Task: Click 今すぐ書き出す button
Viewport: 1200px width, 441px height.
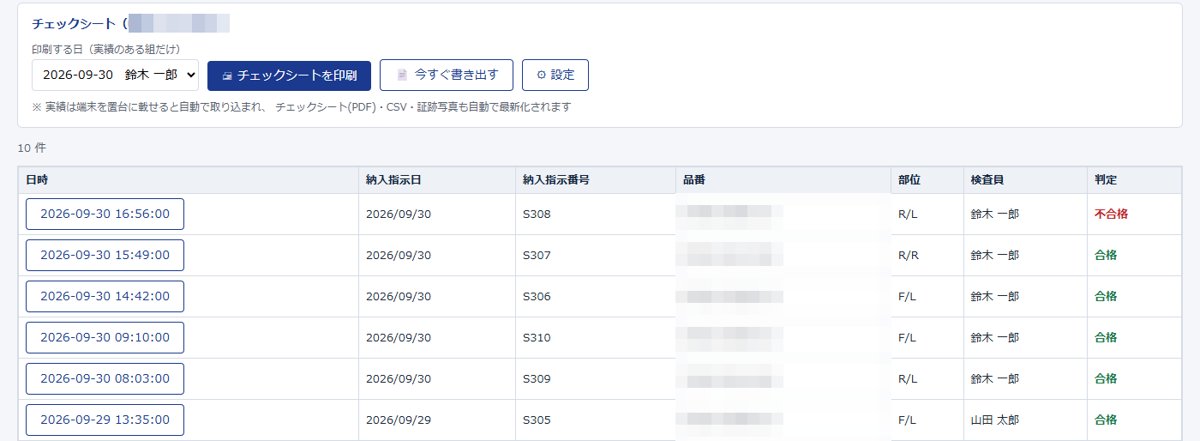Action: point(446,75)
